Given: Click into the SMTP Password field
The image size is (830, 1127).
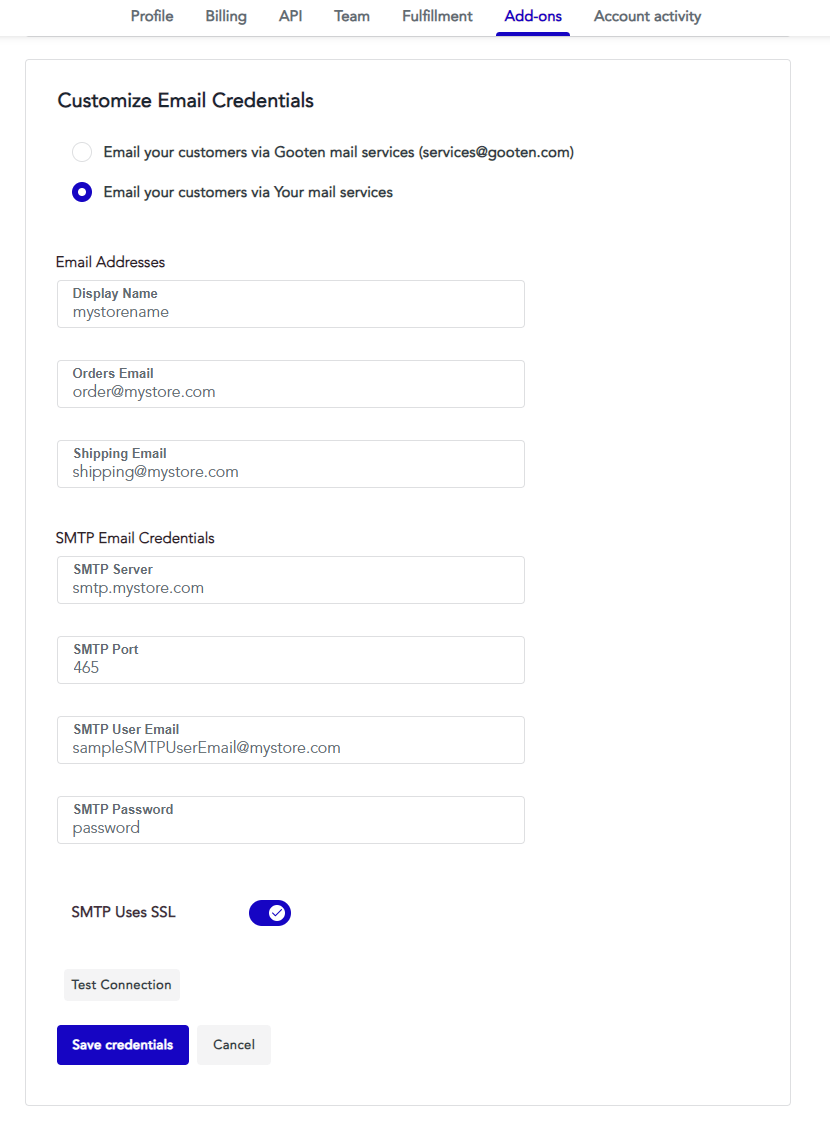Looking at the screenshot, I should (290, 820).
